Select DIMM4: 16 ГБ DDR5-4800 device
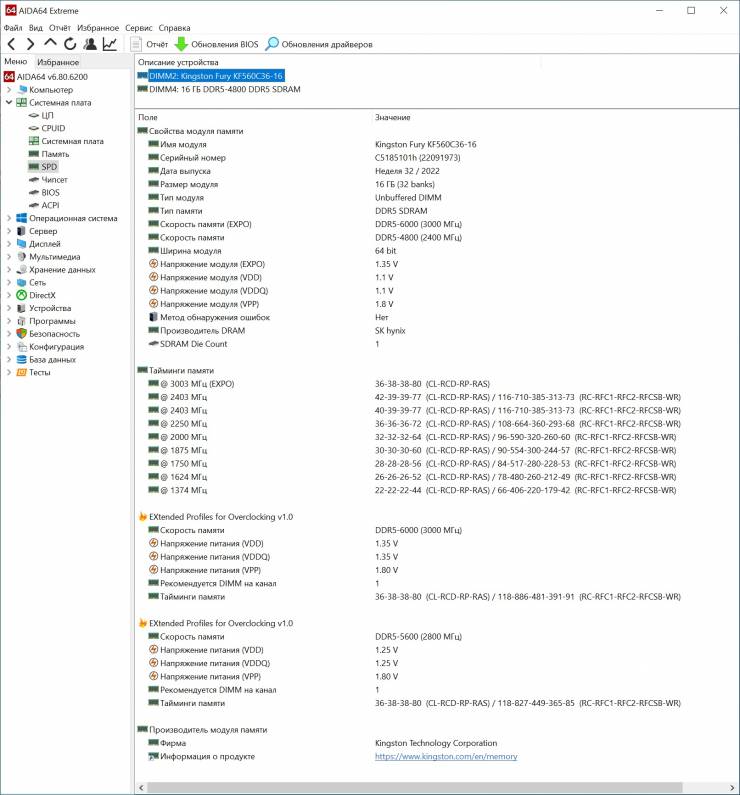Viewport: 740px width, 795px height. (225, 89)
